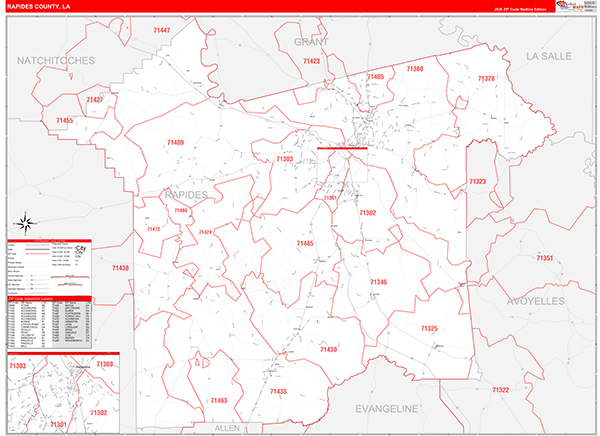The width and height of the screenshot is (600, 436).
Task: Select the GRANT county label
Action: pyautogui.click(x=311, y=42)
